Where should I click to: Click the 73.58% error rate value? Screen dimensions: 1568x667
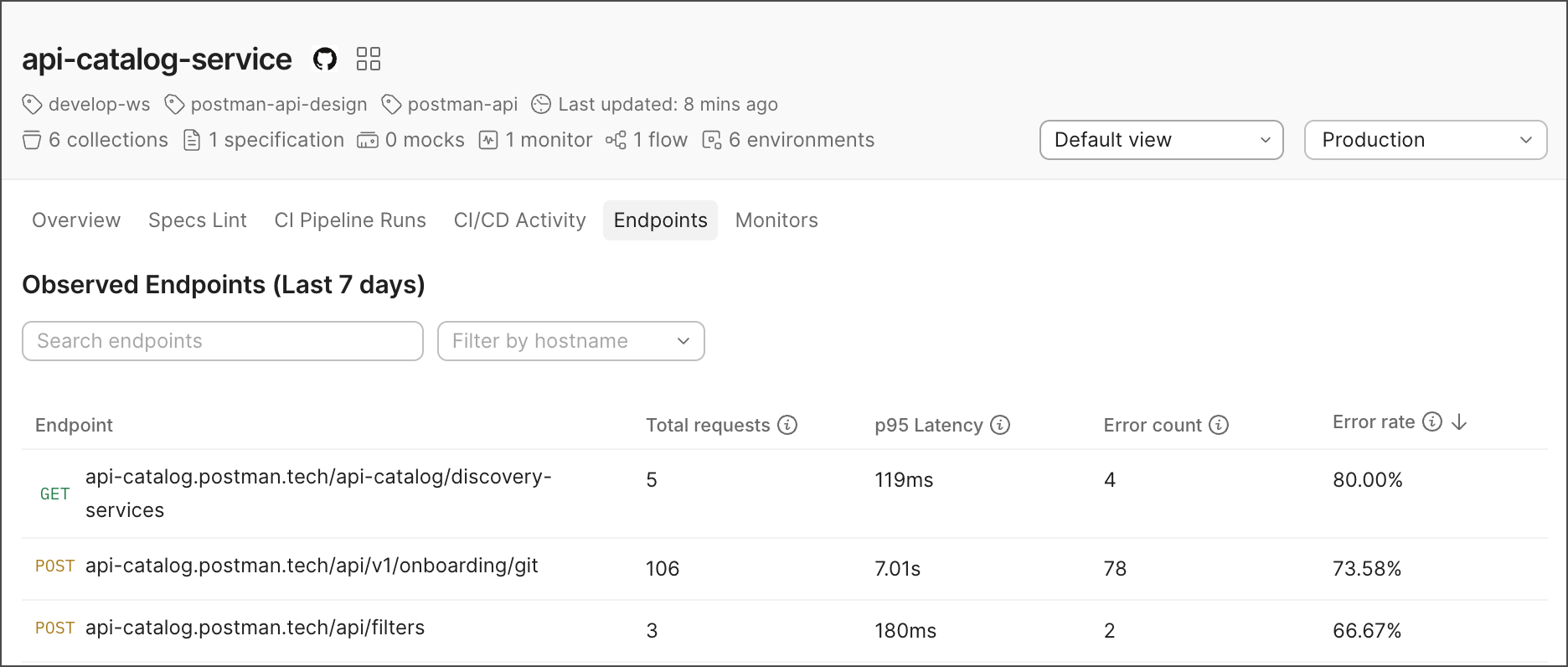1367,569
